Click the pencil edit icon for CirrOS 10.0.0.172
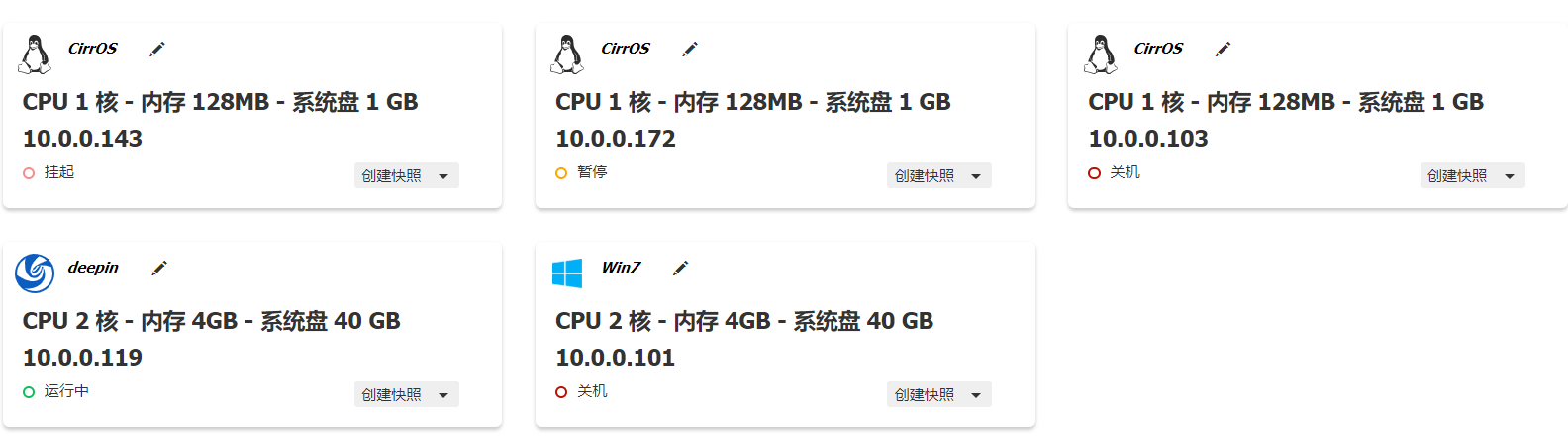This screenshot has height=437, width=1568. tap(690, 49)
